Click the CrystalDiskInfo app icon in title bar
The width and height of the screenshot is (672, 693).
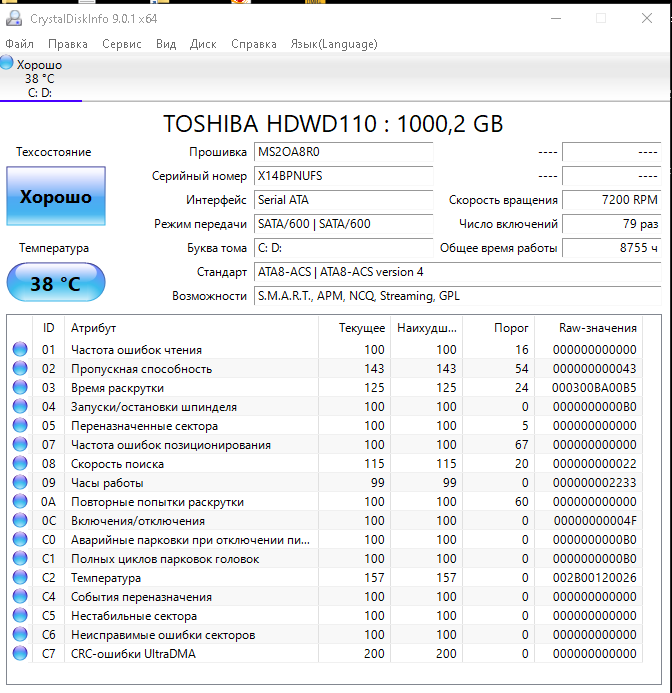[x=14, y=19]
